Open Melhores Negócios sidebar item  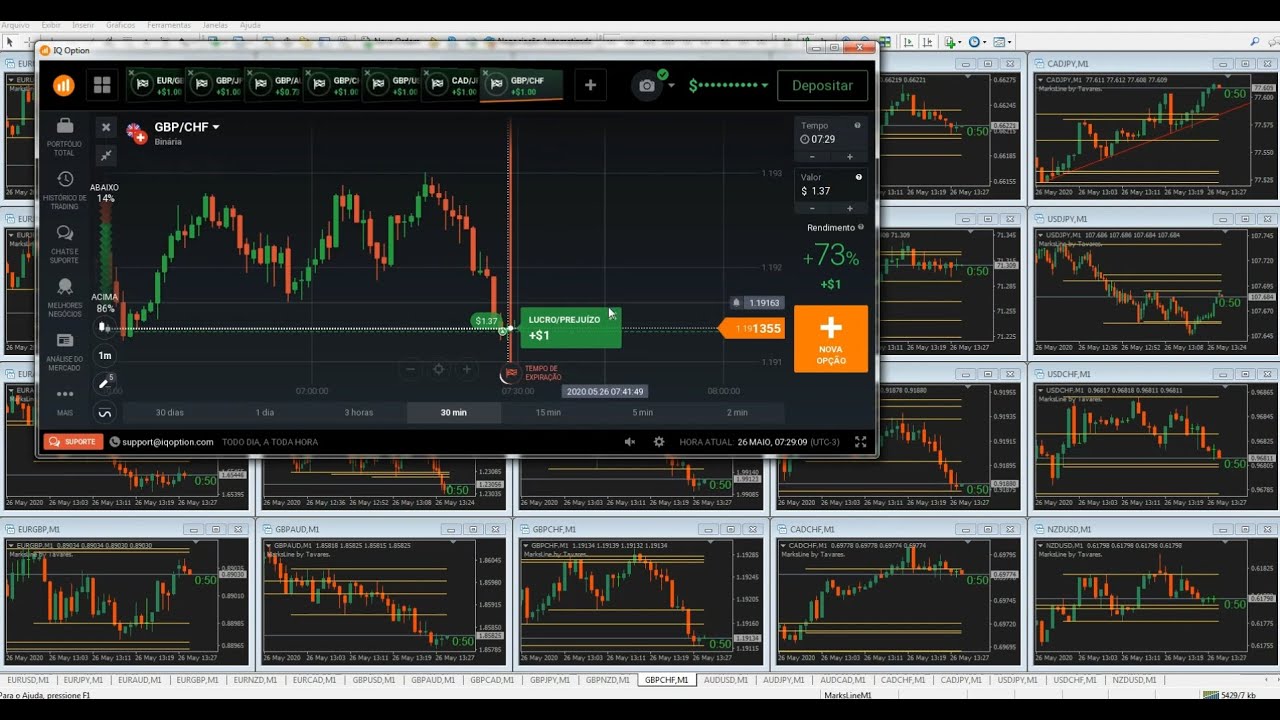(x=64, y=298)
